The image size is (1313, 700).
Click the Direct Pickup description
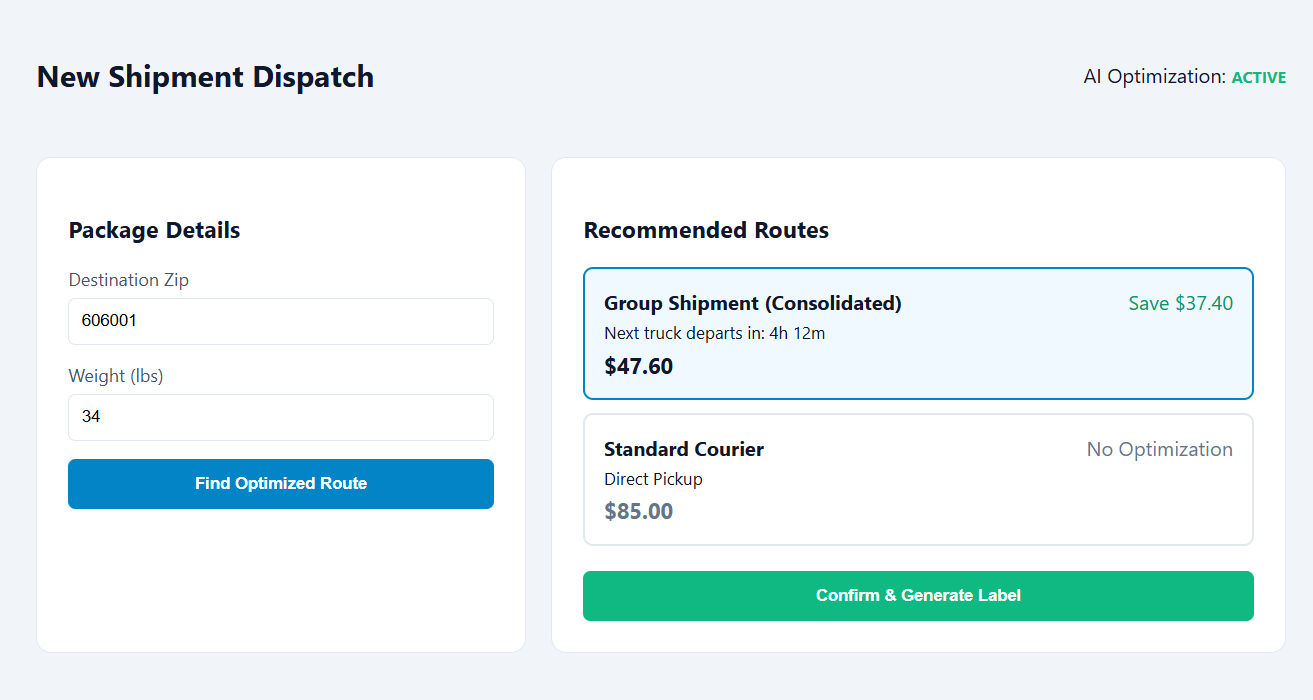[x=653, y=479]
